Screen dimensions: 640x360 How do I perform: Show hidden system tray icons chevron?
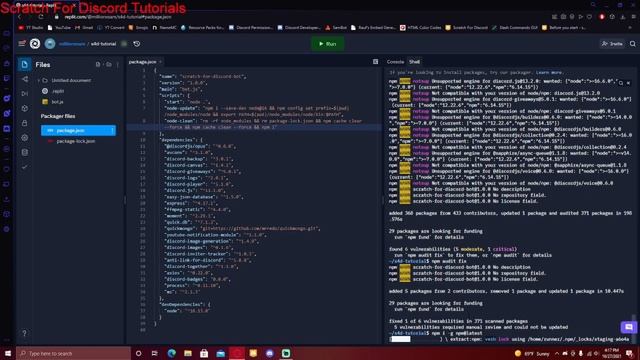click(x=557, y=353)
